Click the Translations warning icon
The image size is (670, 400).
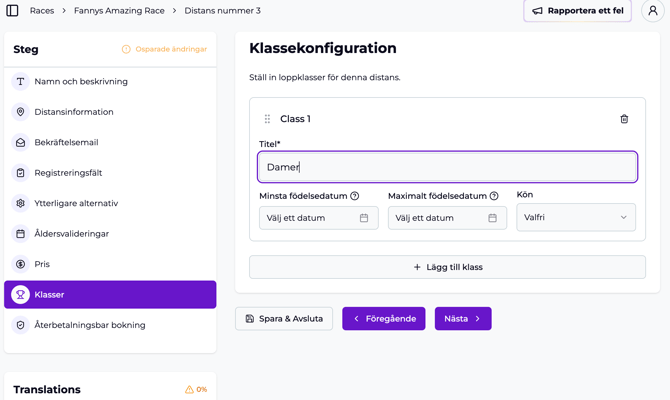(x=189, y=389)
